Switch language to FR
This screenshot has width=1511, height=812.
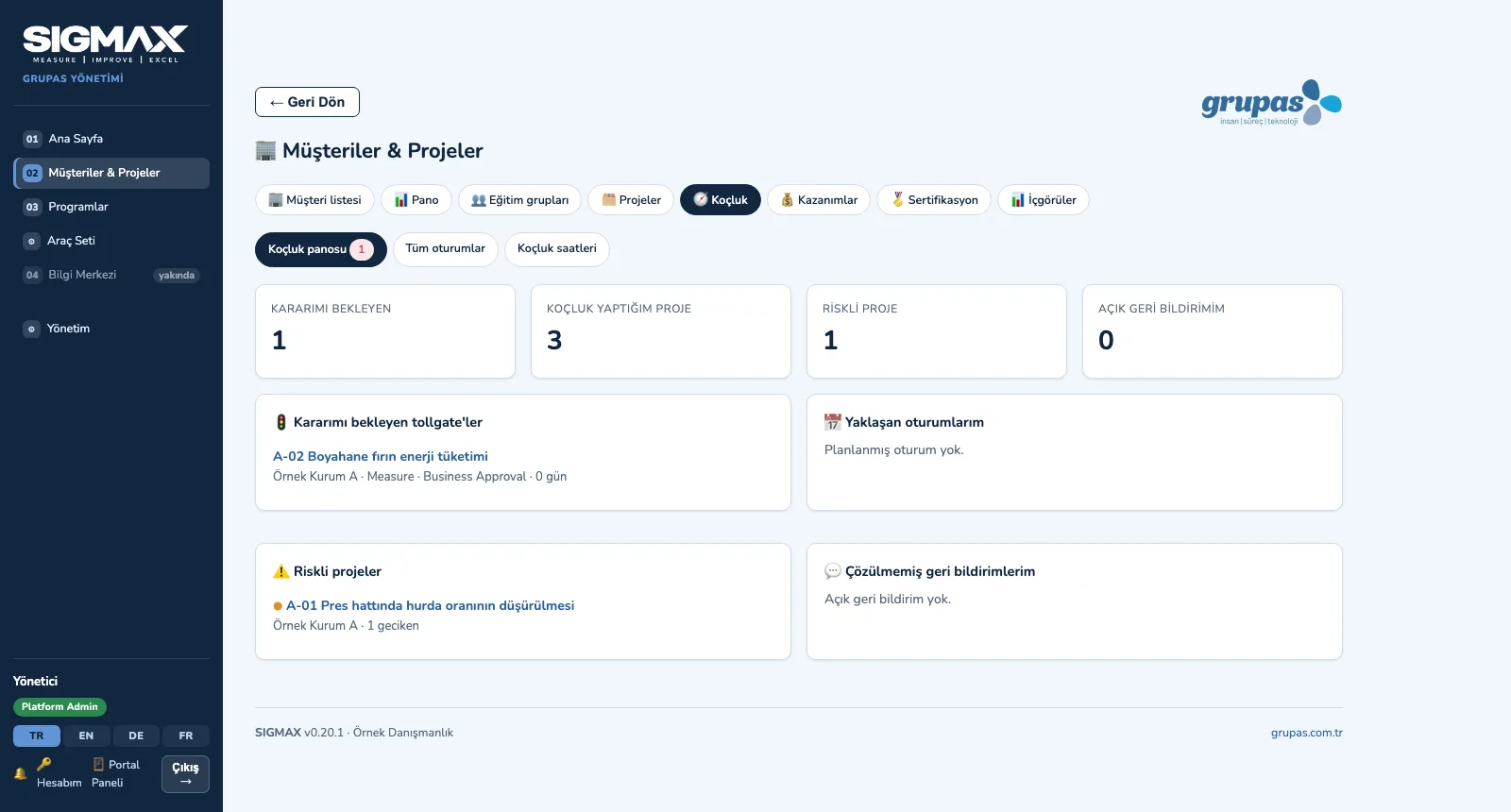pyautogui.click(x=186, y=736)
